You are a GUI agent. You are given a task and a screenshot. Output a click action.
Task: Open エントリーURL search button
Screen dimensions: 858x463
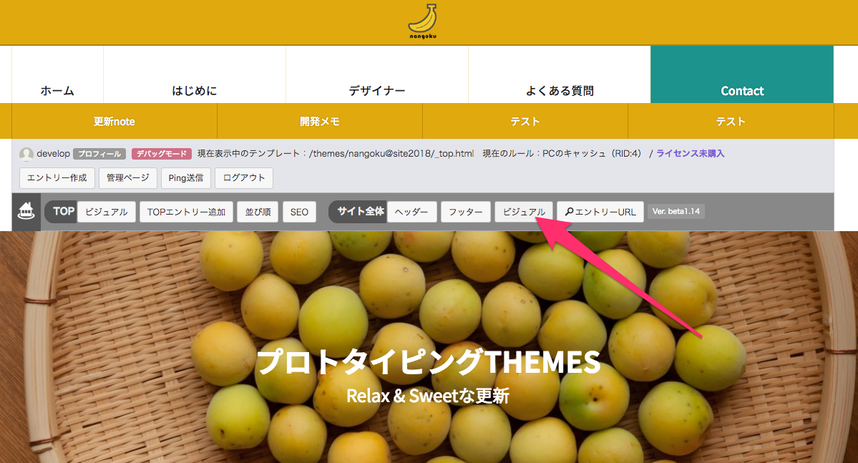click(x=600, y=212)
